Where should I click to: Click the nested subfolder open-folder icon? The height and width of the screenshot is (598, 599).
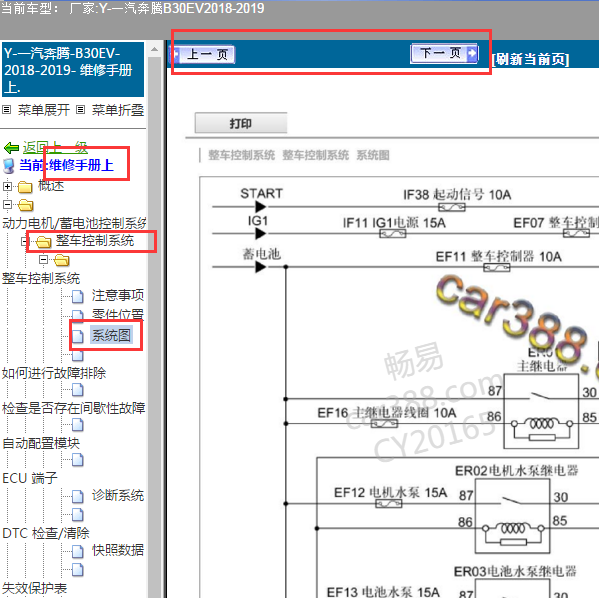[62, 260]
